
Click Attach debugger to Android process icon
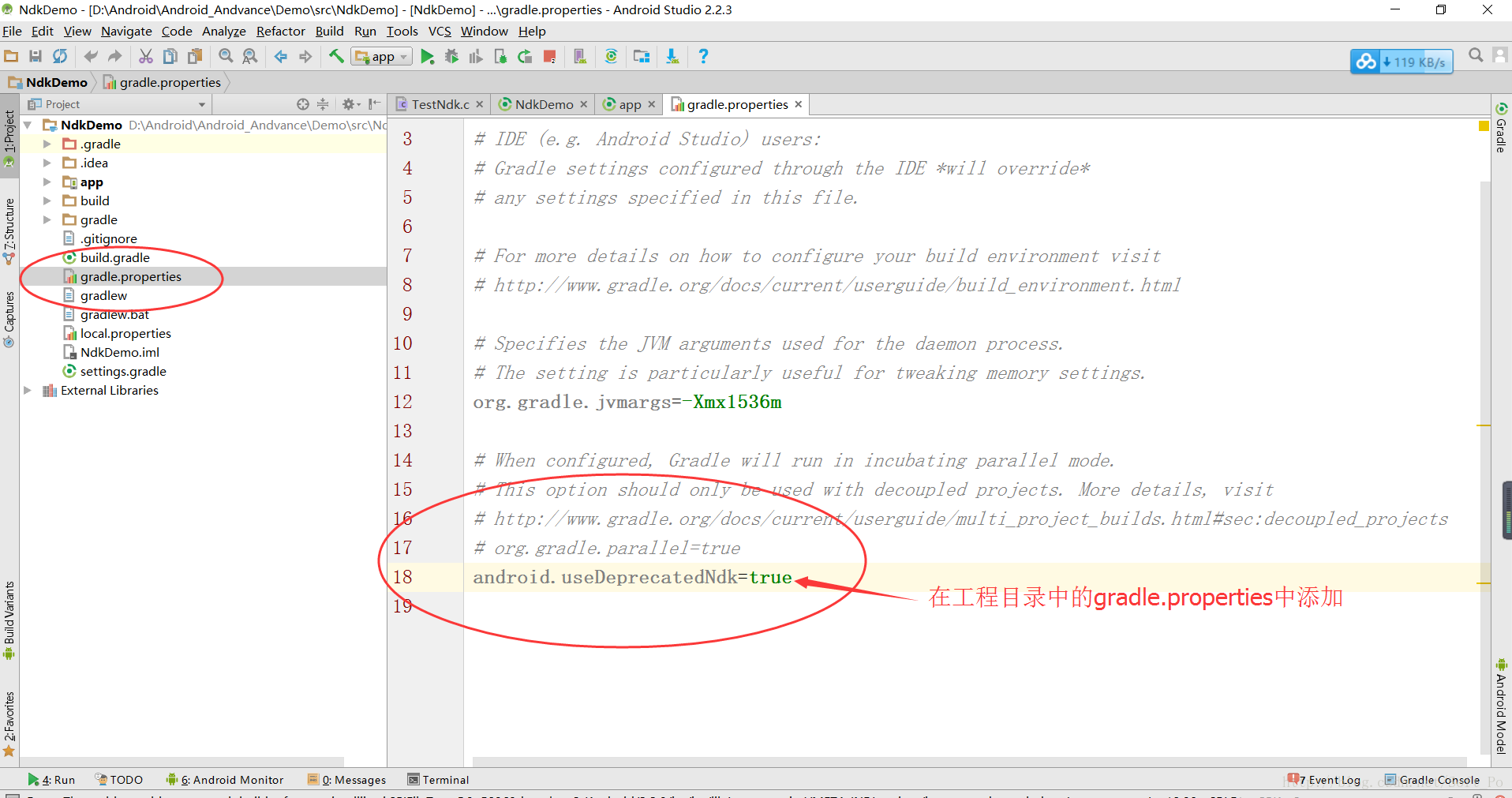(x=500, y=56)
